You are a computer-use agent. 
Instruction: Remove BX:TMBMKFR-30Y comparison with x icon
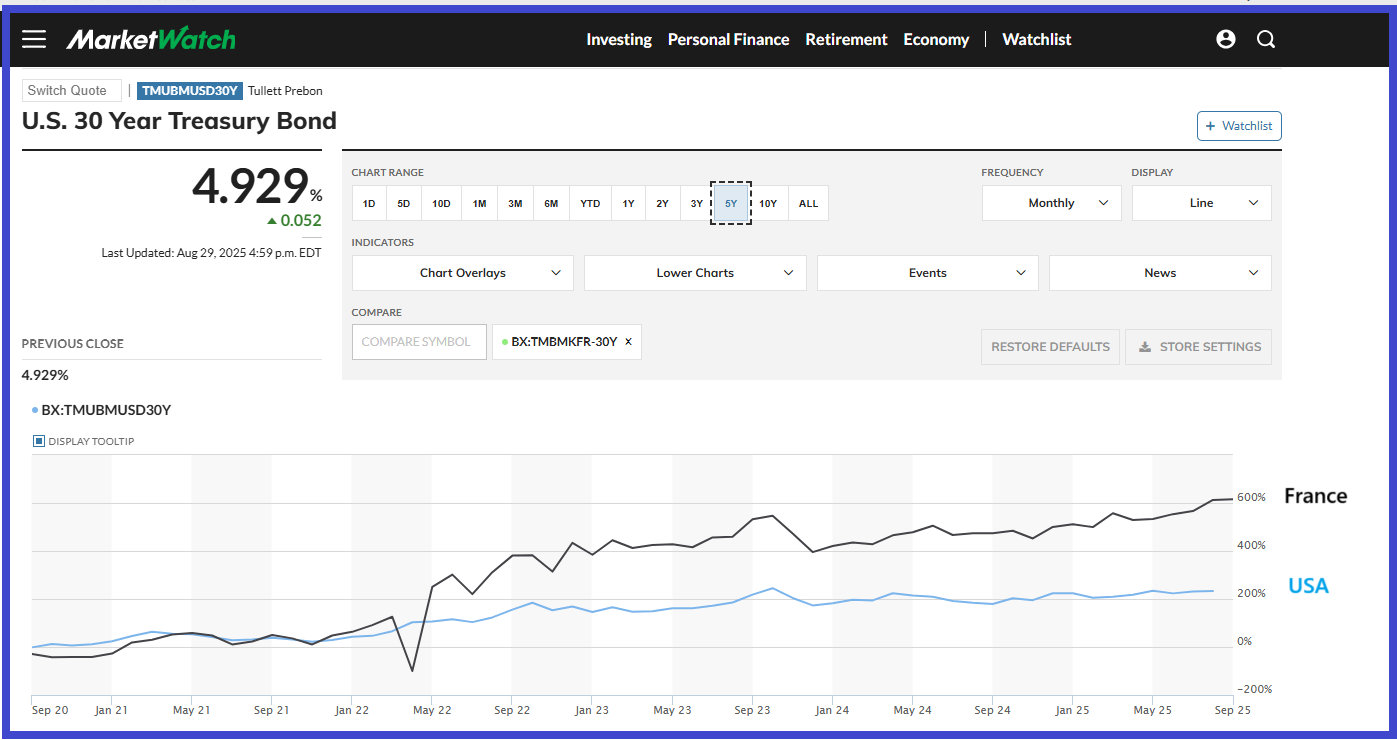(628, 342)
